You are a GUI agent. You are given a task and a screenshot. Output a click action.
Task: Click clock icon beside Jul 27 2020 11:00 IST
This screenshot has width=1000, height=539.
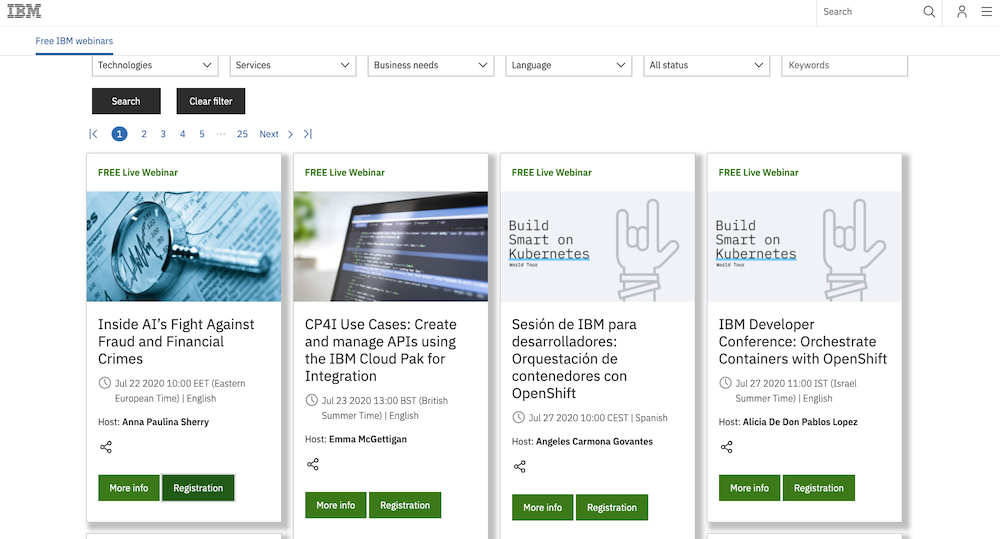click(725, 383)
